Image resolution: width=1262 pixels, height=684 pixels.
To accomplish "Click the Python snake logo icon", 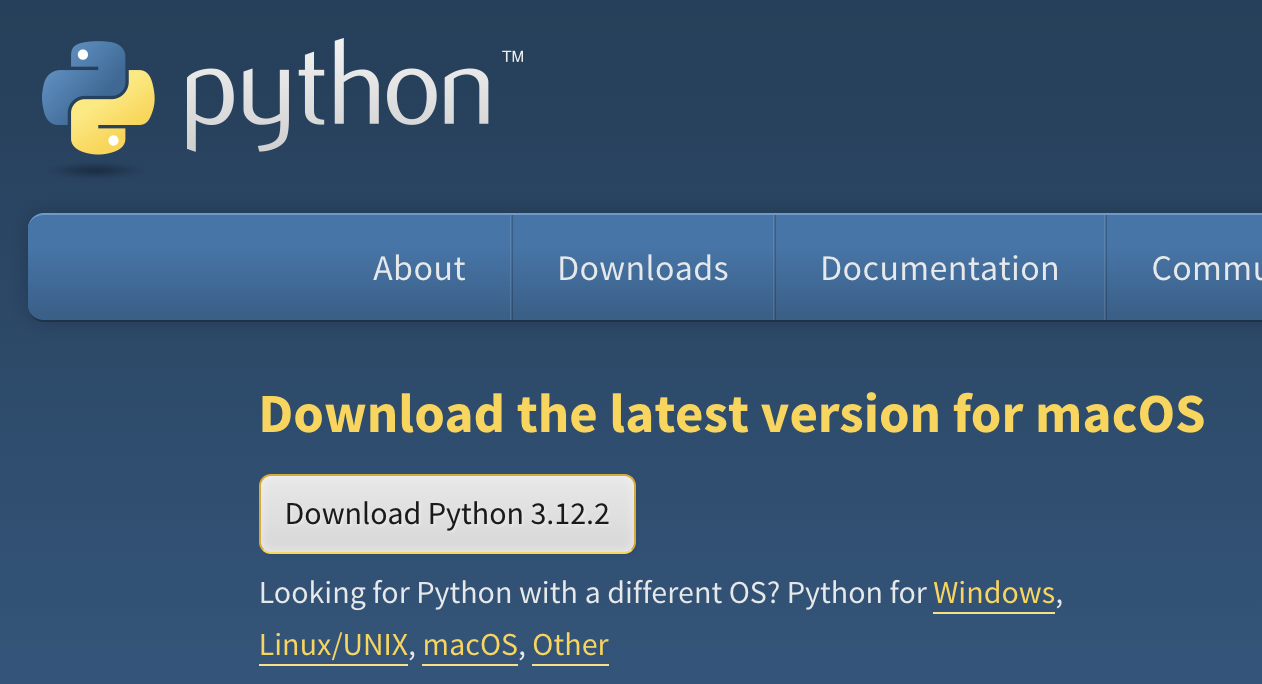I will pos(98,98).
